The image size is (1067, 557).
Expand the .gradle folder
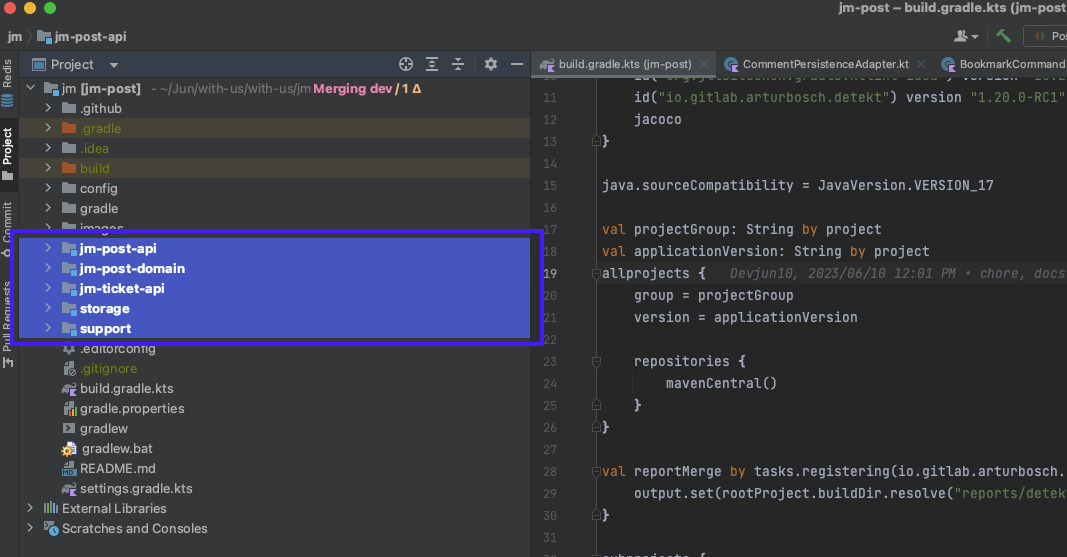pyautogui.click(x=48, y=128)
